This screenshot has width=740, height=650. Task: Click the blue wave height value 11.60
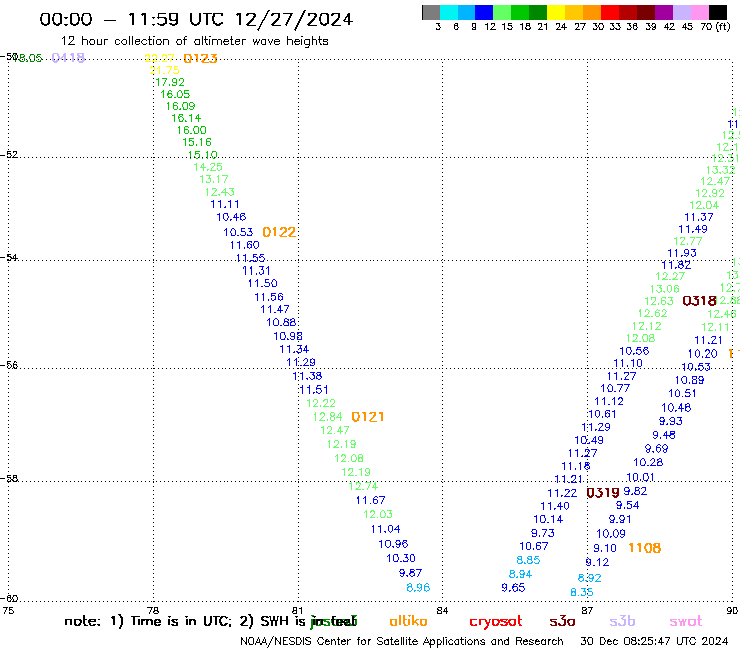pos(244,245)
